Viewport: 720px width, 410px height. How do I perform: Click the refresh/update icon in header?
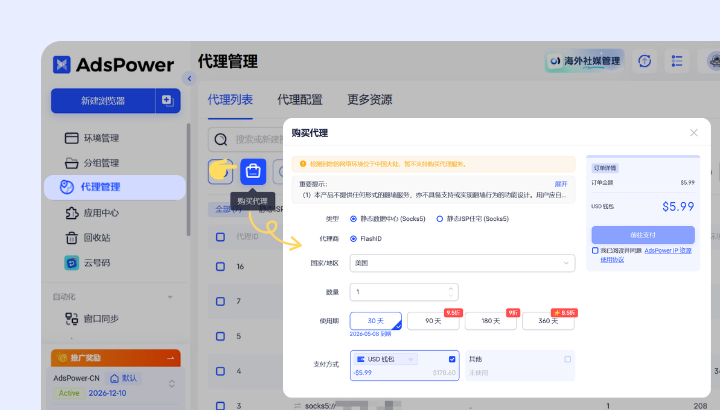(645, 61)
